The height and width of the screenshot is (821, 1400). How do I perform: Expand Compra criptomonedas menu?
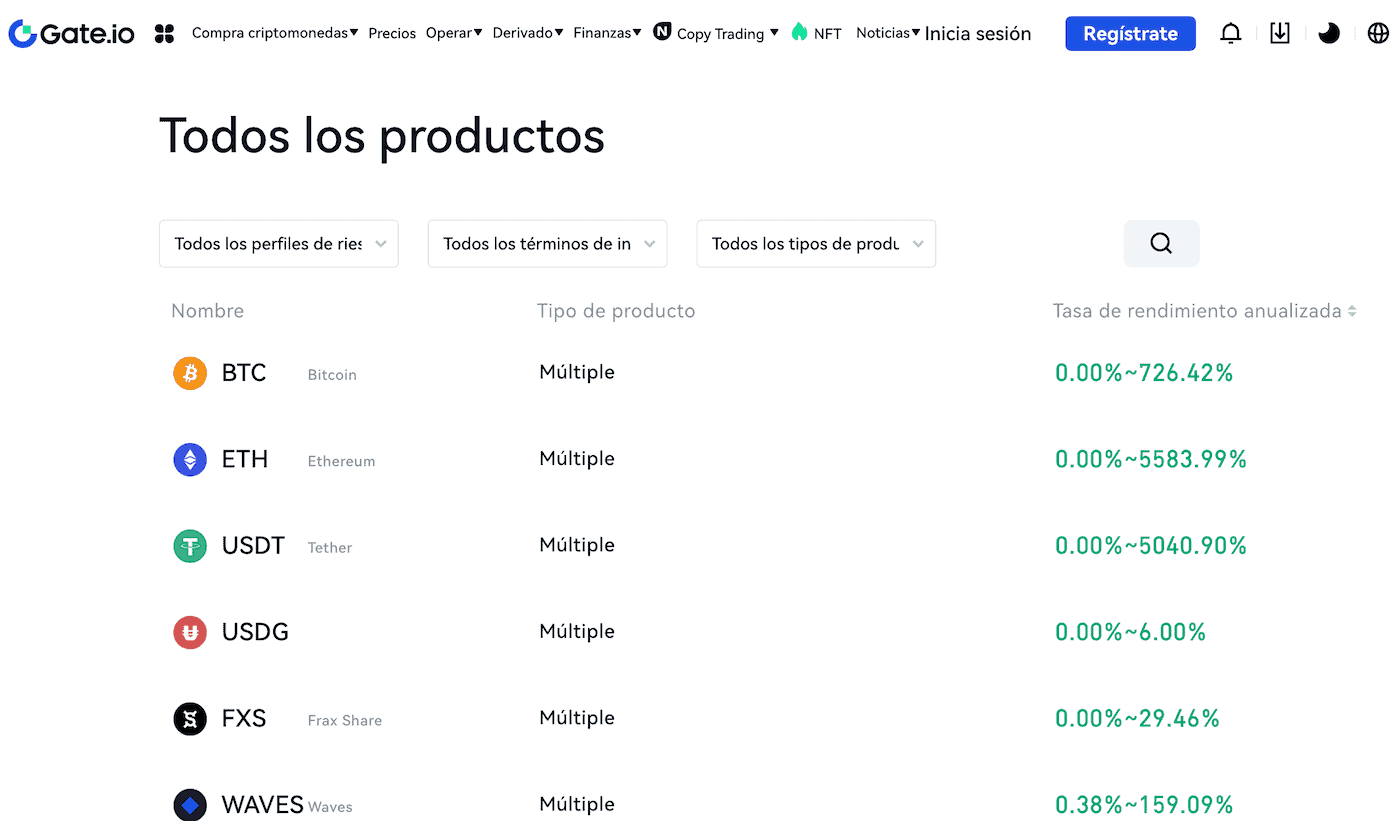point(275,33)
